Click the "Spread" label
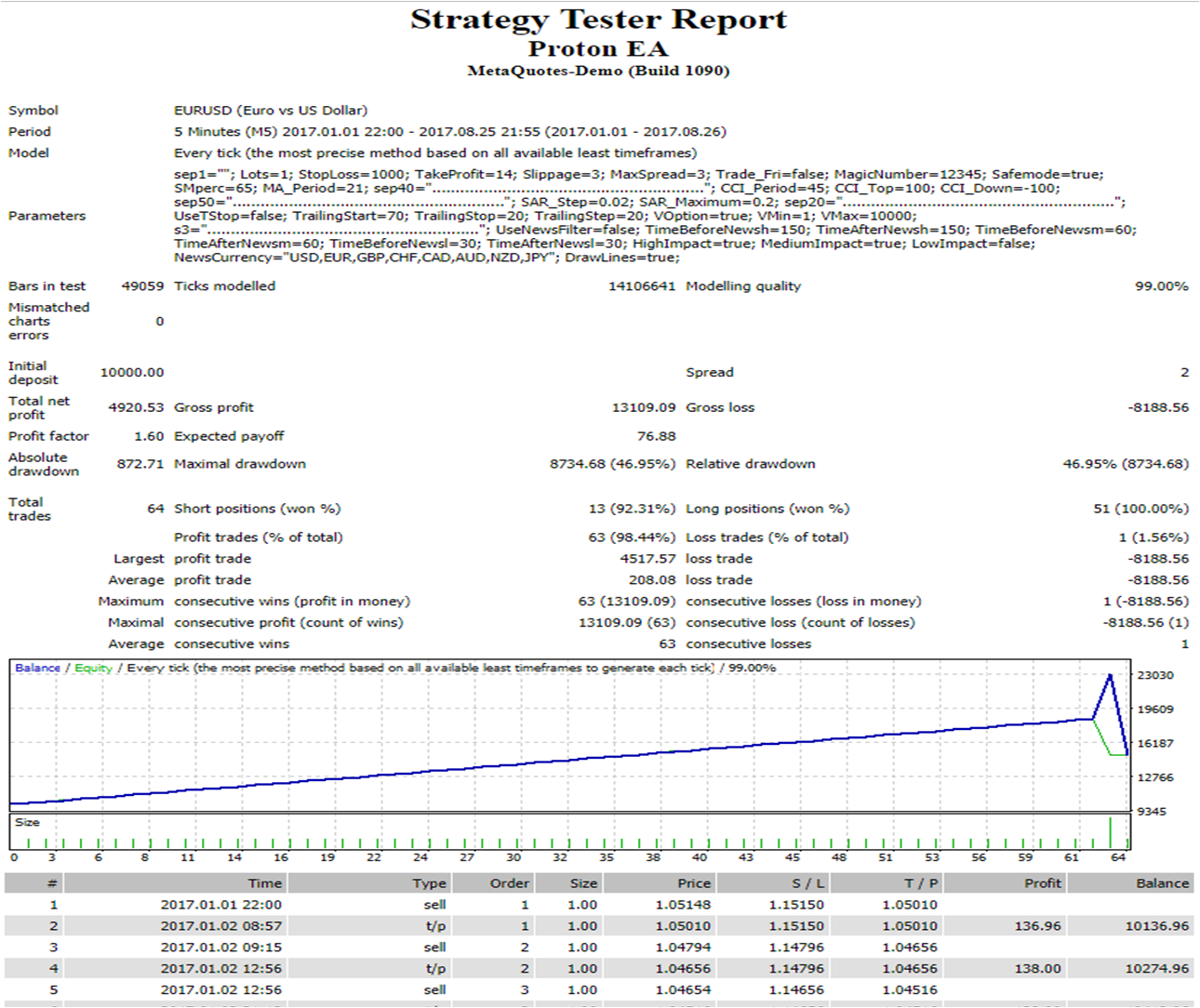Image resolution: width=1200 pixels, height=1008 pixels. point(710,373)
